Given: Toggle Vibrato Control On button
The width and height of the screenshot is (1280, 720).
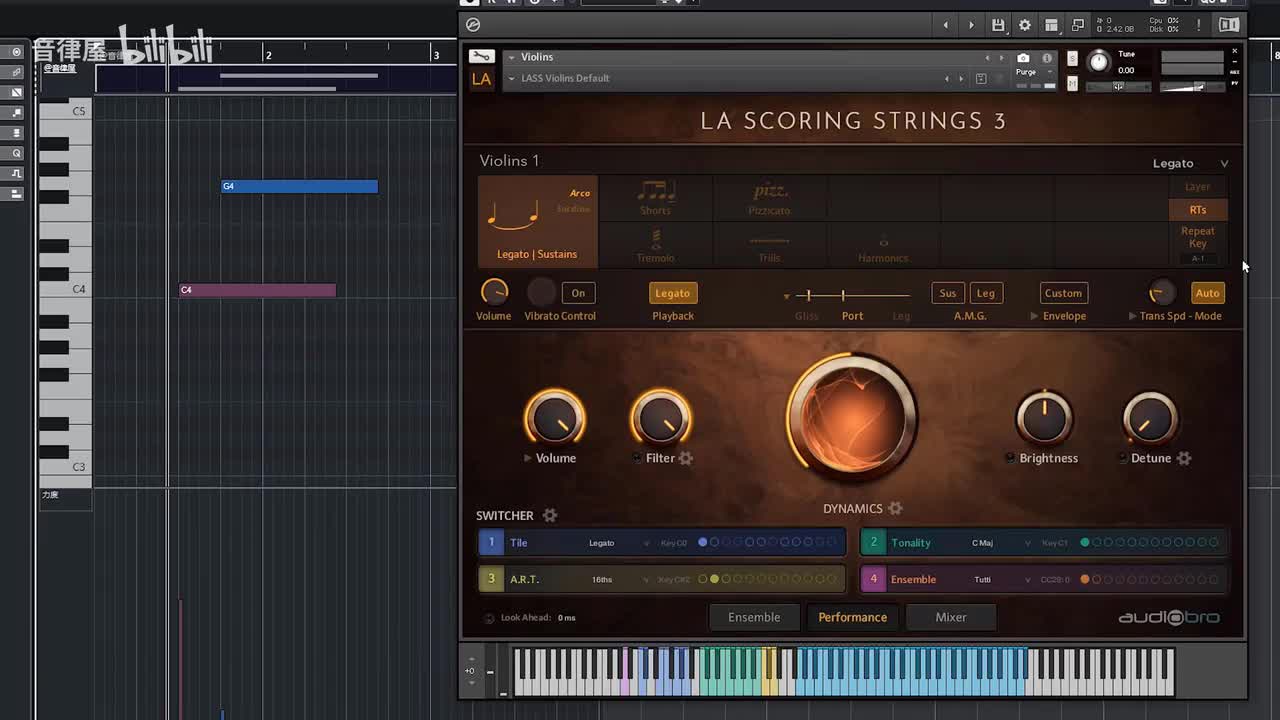Looking at the screenshot, I should pyautogui.click(x=578, y=293).
